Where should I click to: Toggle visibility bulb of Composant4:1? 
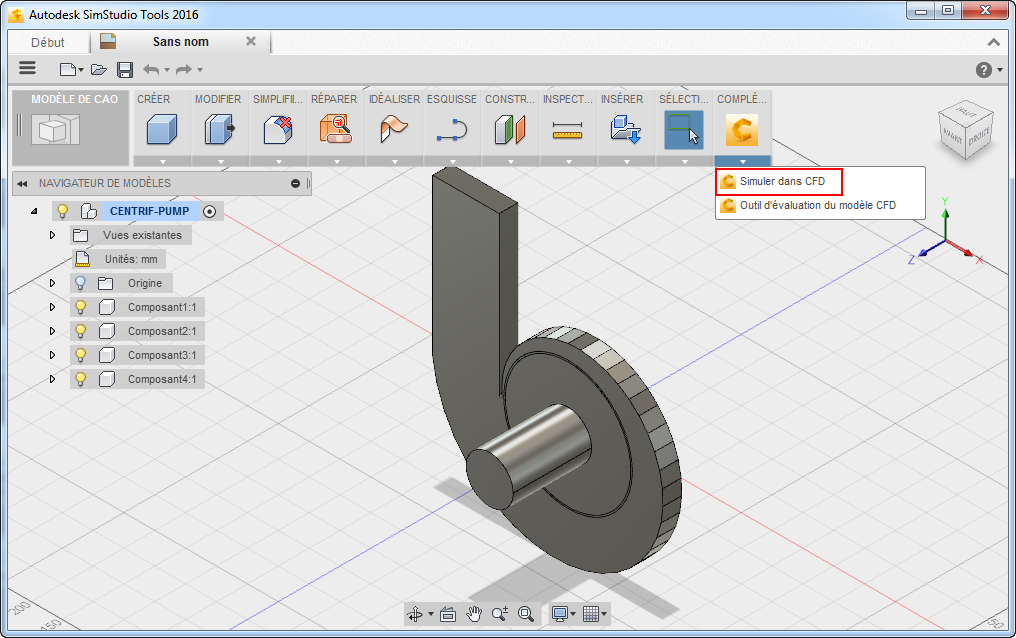tap(80, 379)
